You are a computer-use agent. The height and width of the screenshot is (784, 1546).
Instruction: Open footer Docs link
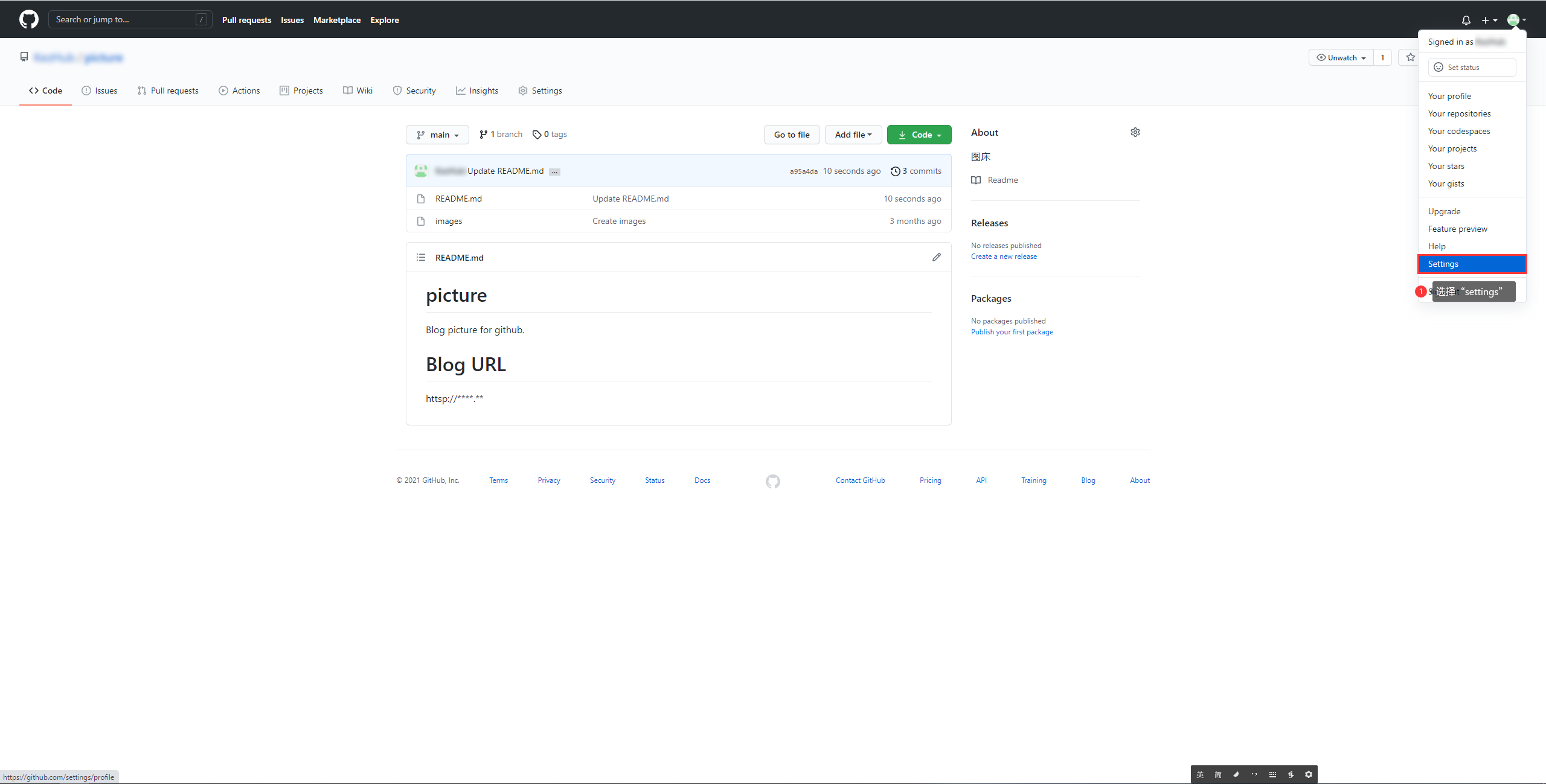[702, 480]
